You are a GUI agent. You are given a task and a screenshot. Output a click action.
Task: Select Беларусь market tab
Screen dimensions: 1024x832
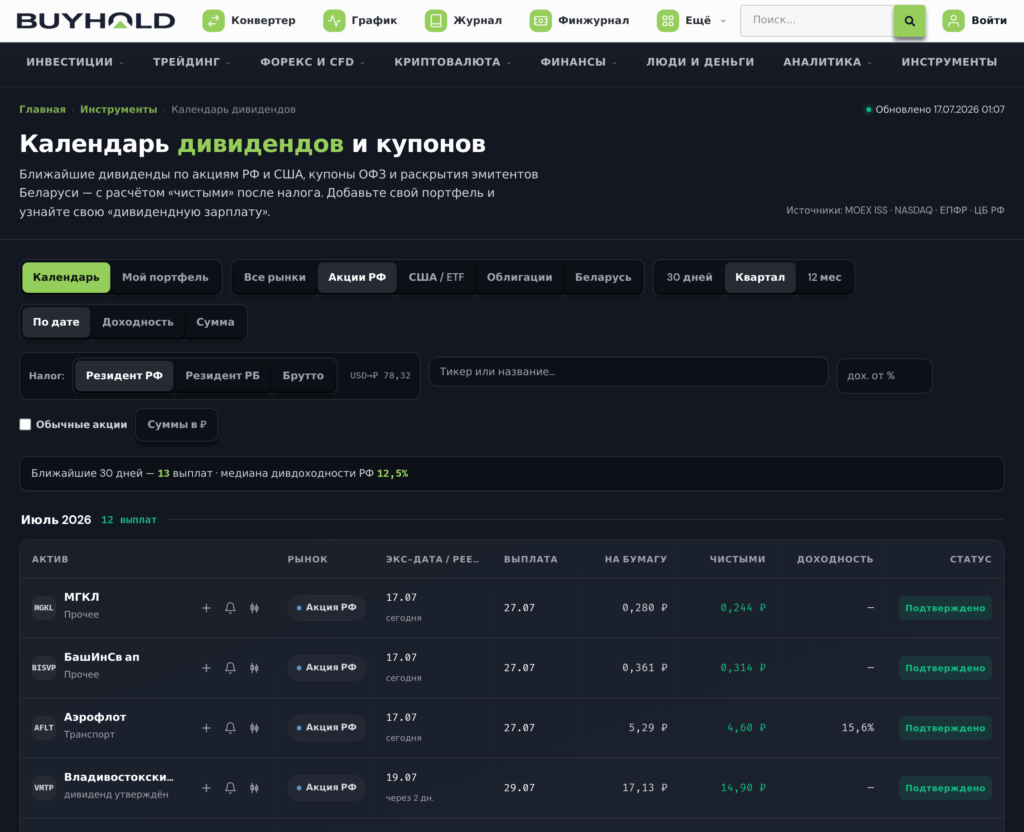[603, 277]
